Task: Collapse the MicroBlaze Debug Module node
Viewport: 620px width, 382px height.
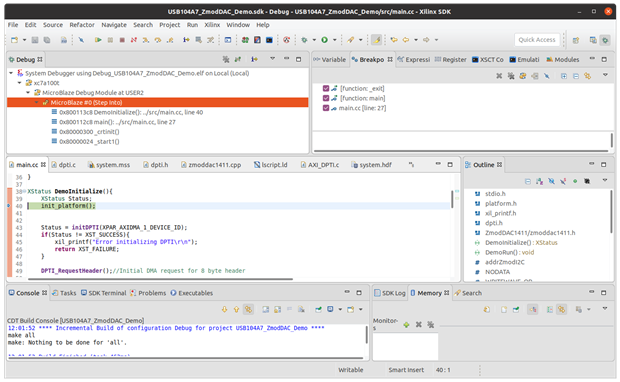Action: pos(28,93)
